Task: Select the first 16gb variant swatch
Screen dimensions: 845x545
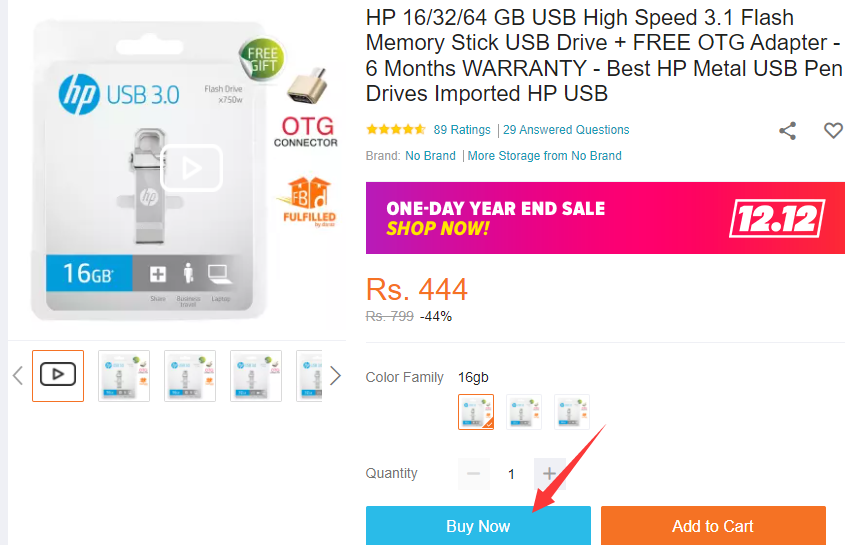Action: pyautogui.click(x=476, y=411)
